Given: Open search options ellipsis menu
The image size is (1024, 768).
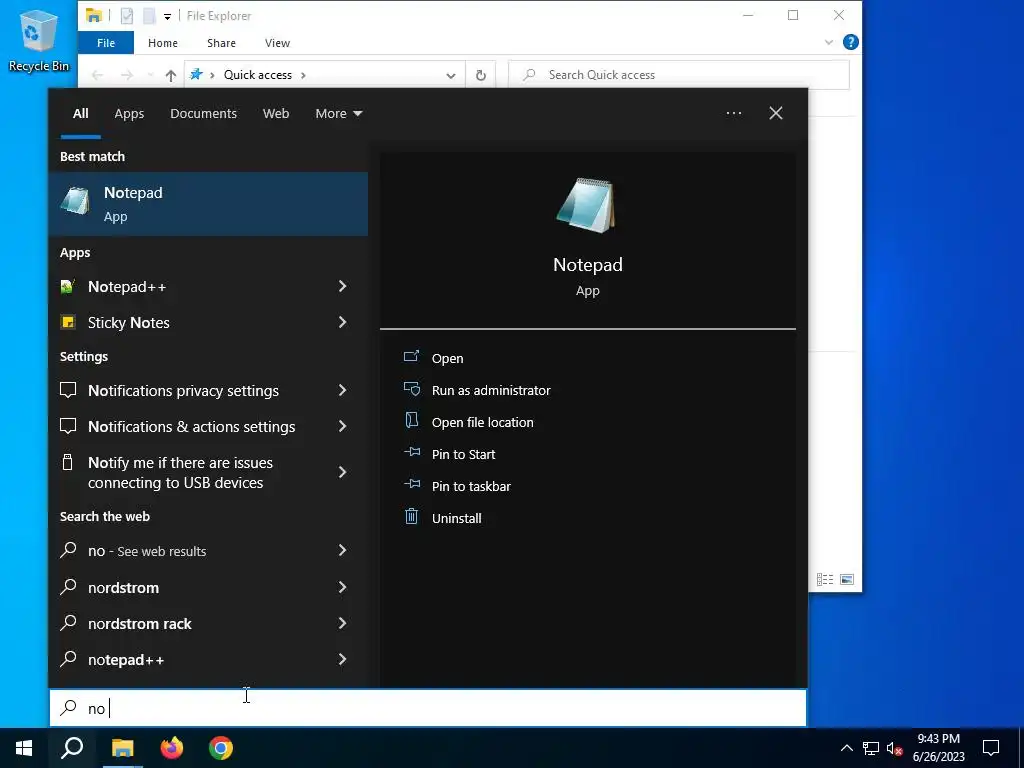Looking at the screenshot, I should point(733,114).
